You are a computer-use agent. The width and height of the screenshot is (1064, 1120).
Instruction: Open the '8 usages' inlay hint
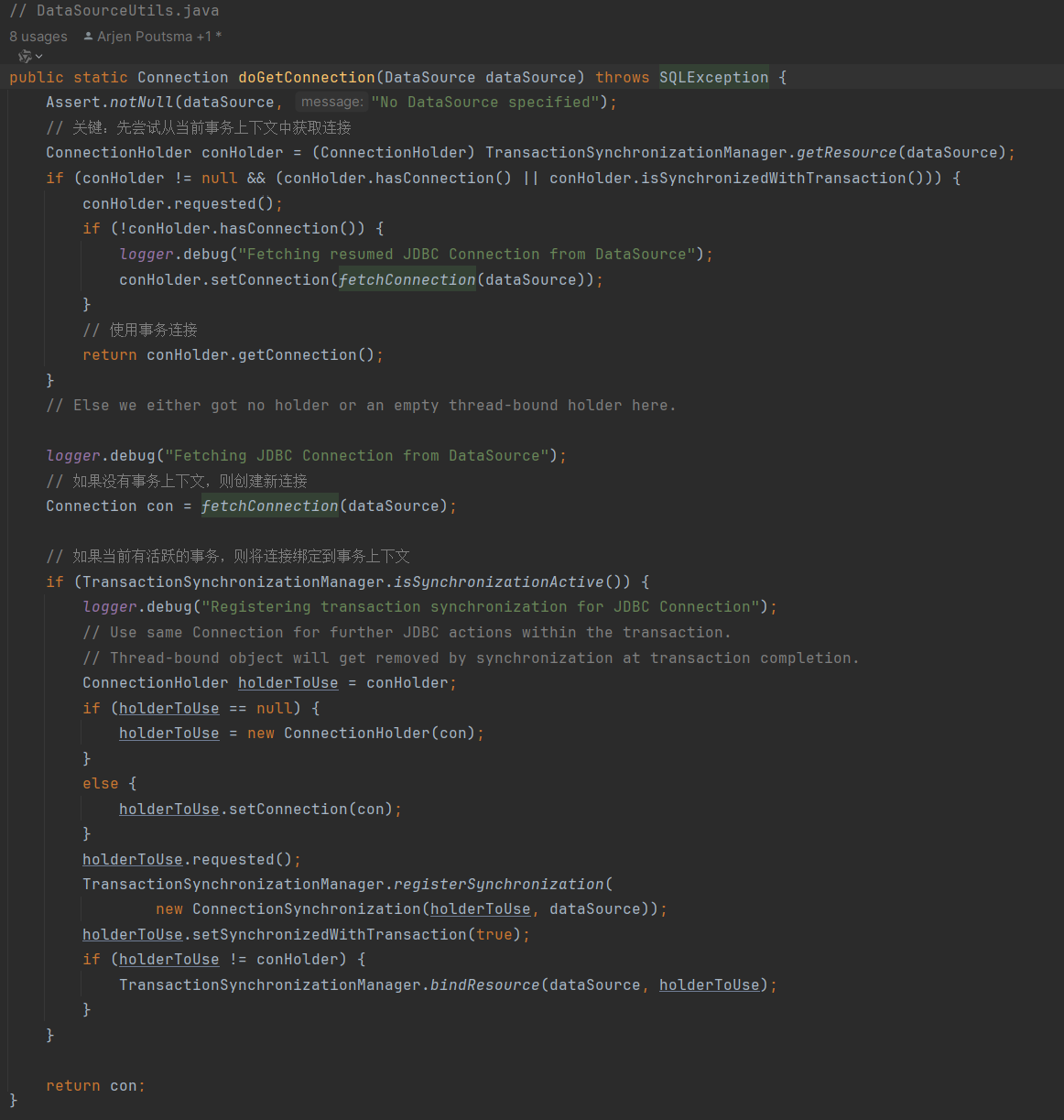[38, 37]
